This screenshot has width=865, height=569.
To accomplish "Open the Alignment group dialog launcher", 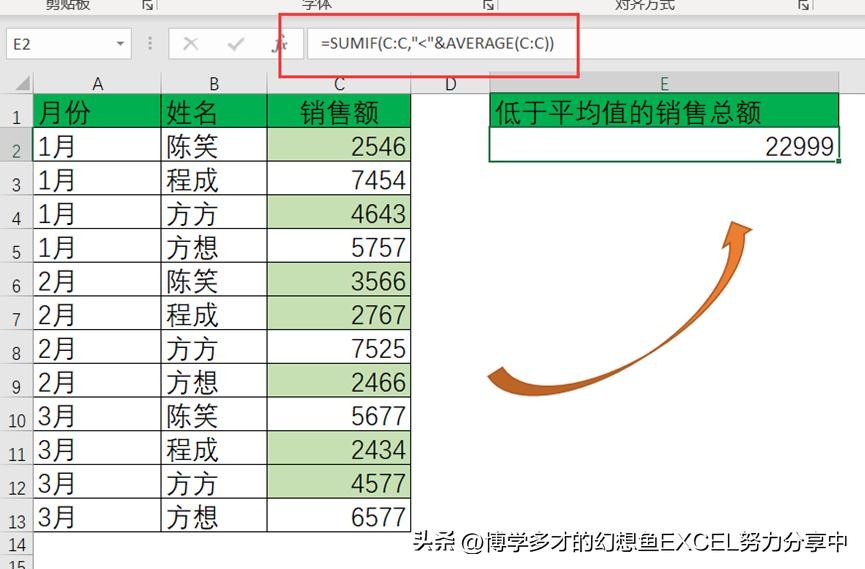I will point(804,5).
